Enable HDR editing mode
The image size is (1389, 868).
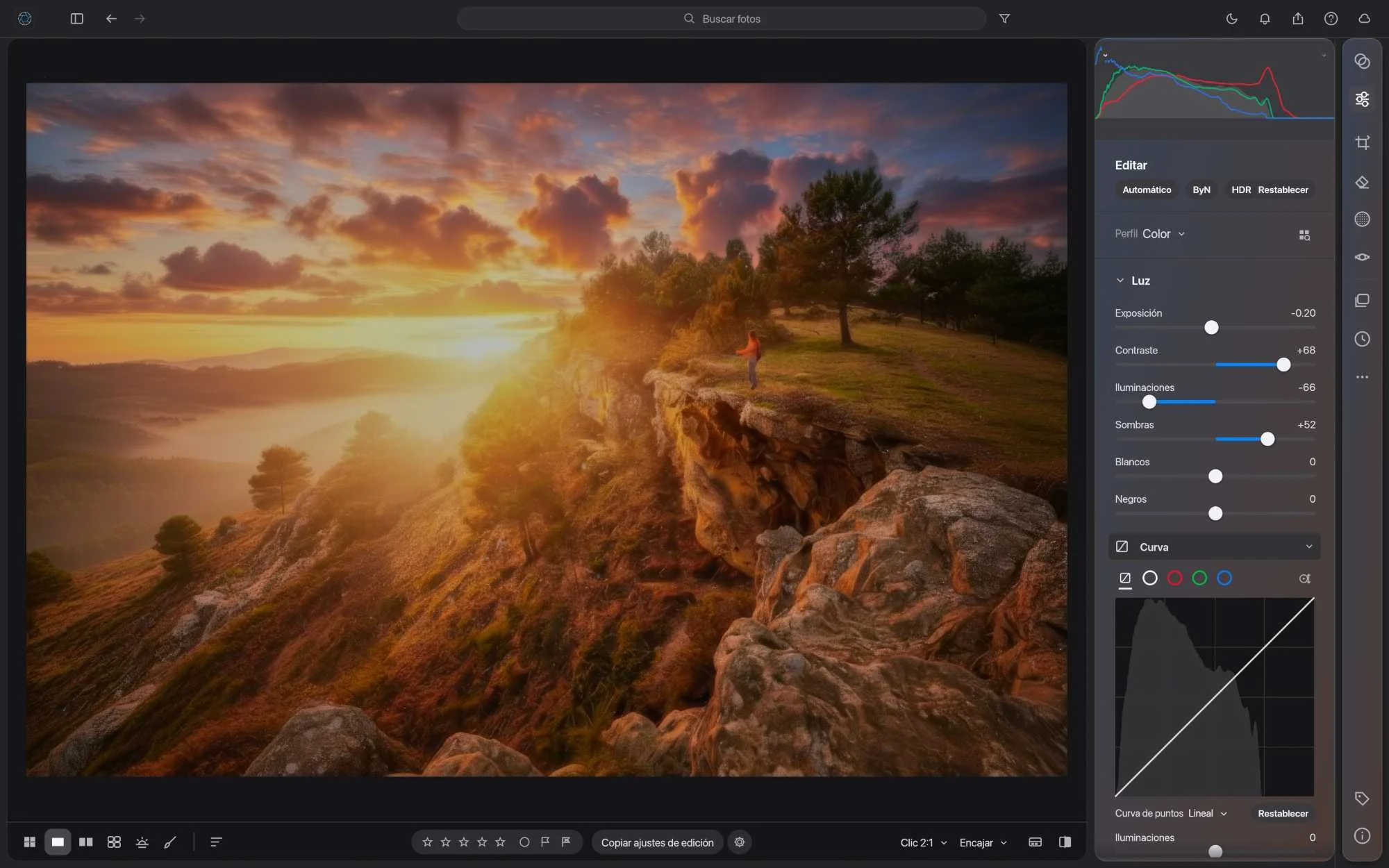1240,190
